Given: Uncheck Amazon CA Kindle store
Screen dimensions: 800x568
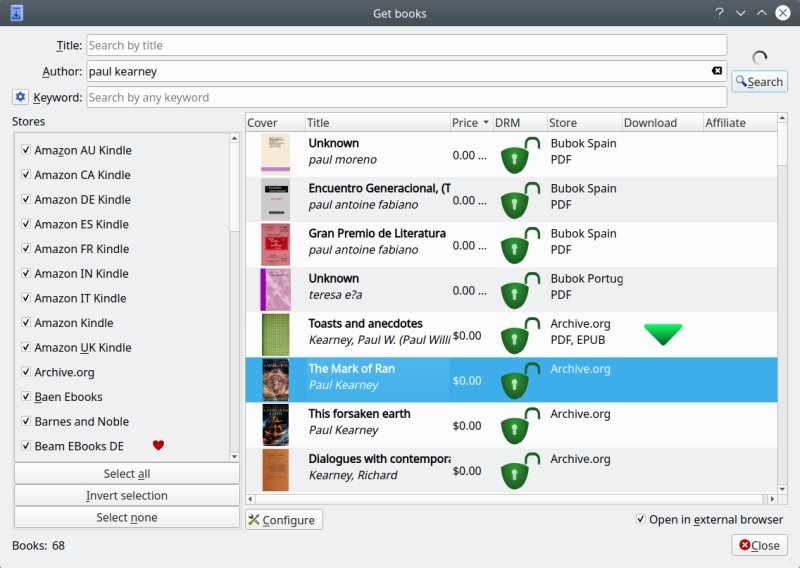Looking at the screenshot, I should pos(26,174).
